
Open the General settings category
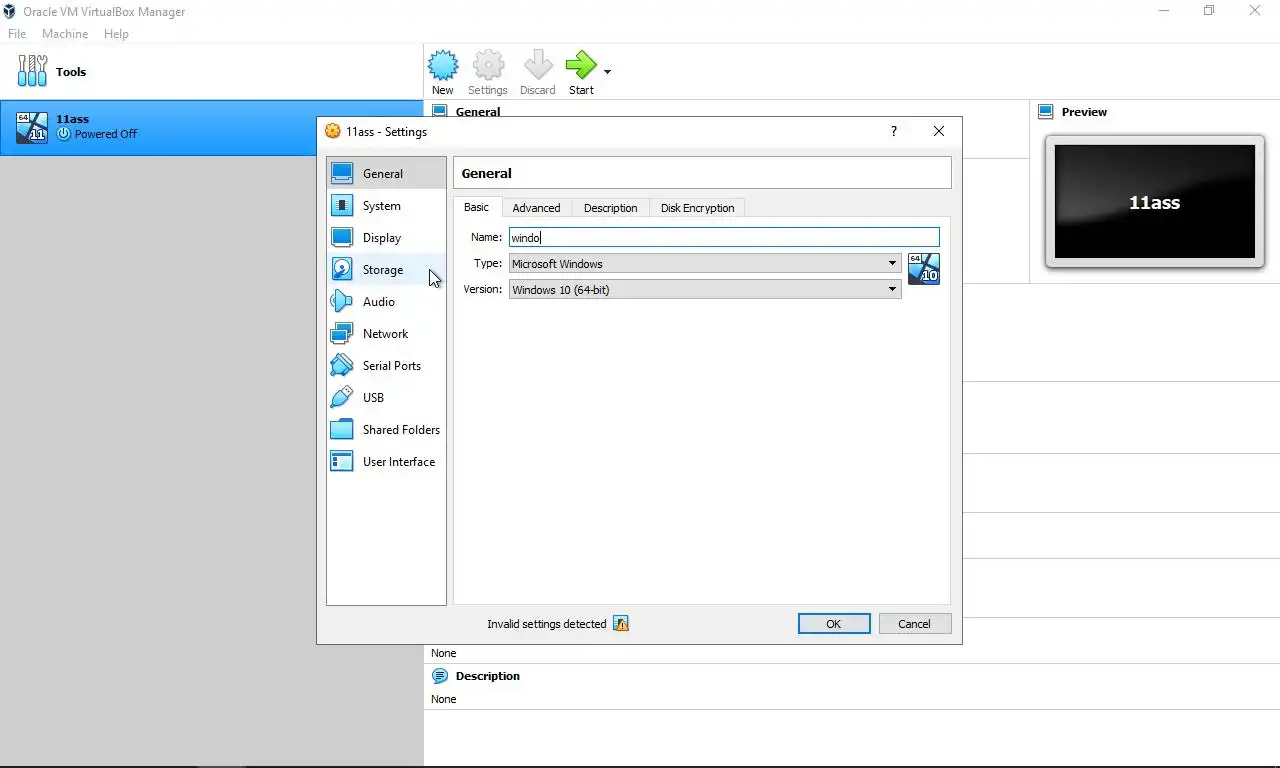[386, 173]
